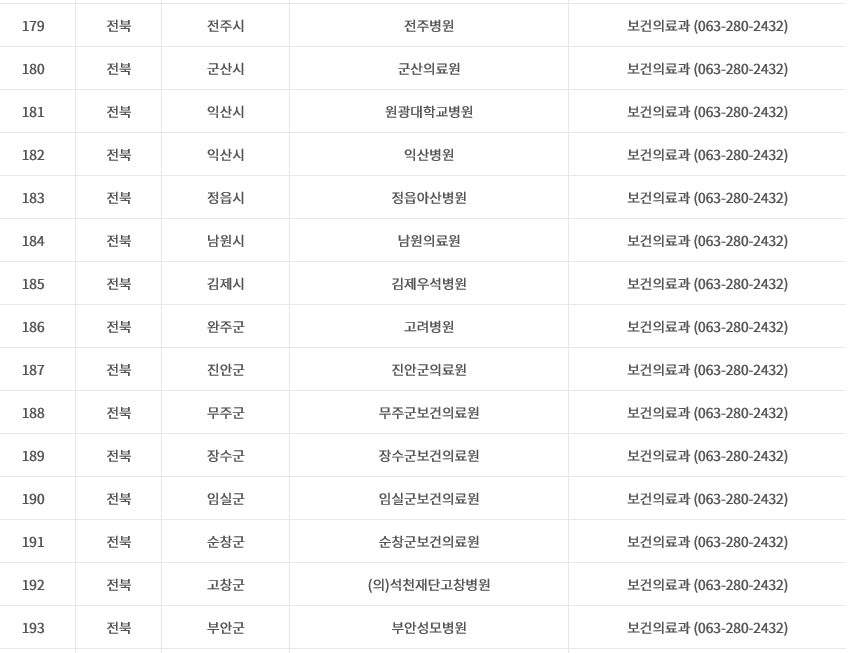Click 김제우석병원 hospital name
This screenshot has width=849, height=653.
(429, 284)
